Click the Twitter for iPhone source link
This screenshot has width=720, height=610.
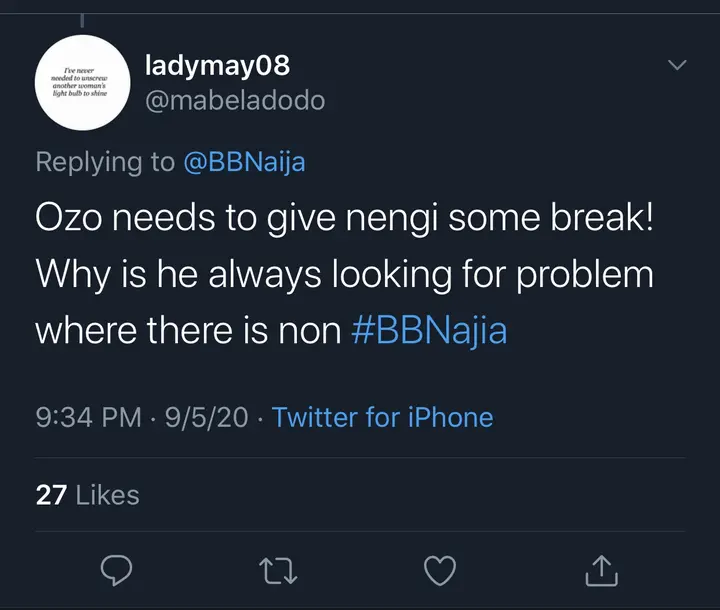[382, 417]
